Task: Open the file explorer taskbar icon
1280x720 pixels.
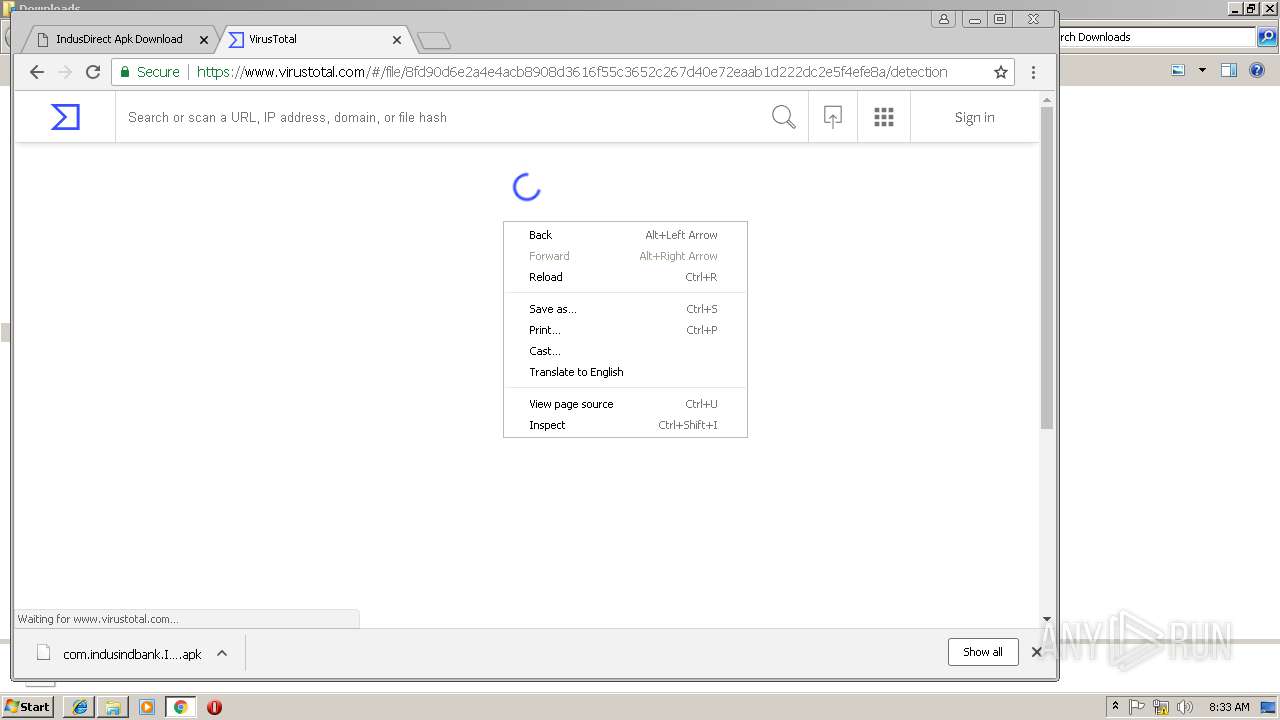Action: click(x=113, y=707)
